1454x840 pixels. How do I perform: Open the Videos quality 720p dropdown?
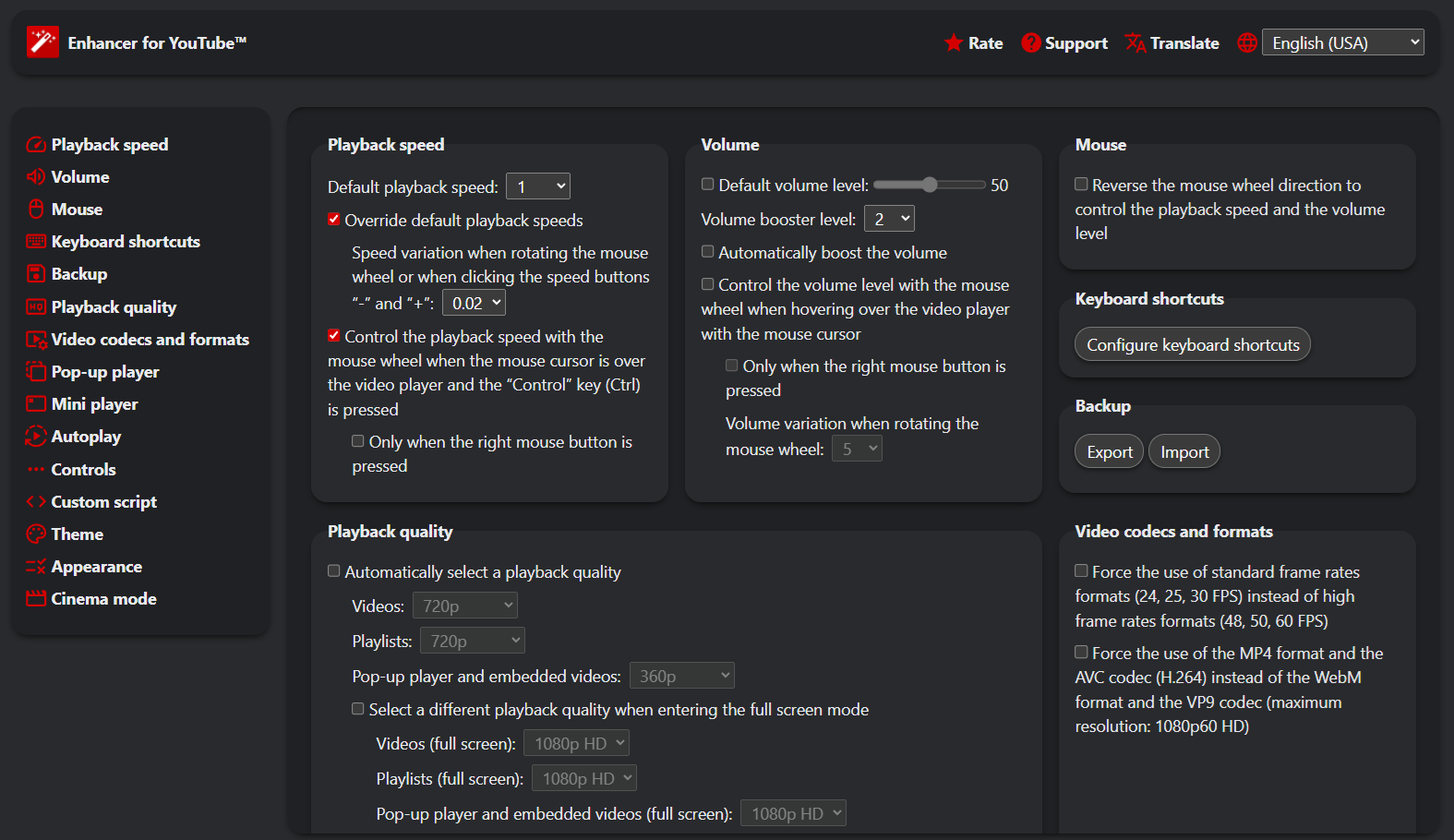click(x=465, y=606)
